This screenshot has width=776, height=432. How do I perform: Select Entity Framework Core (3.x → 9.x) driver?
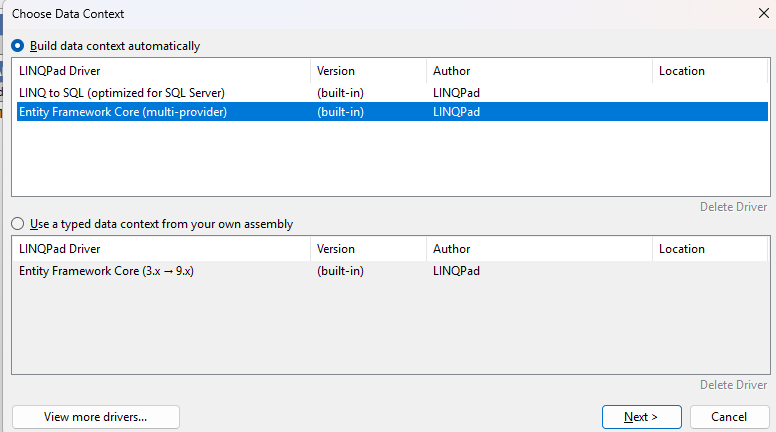click(106, 271)
